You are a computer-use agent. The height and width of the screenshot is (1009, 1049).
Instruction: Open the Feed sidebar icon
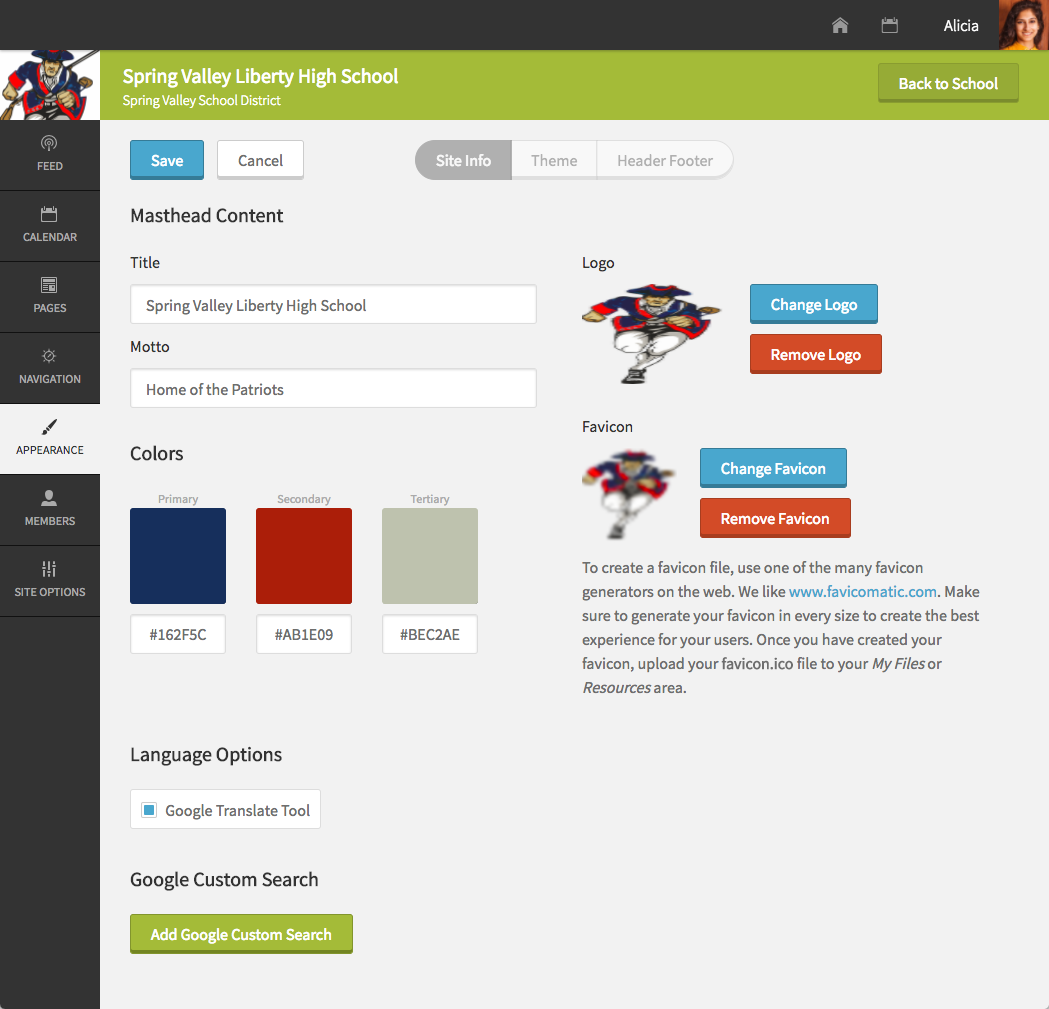click(x=50, y=143)
